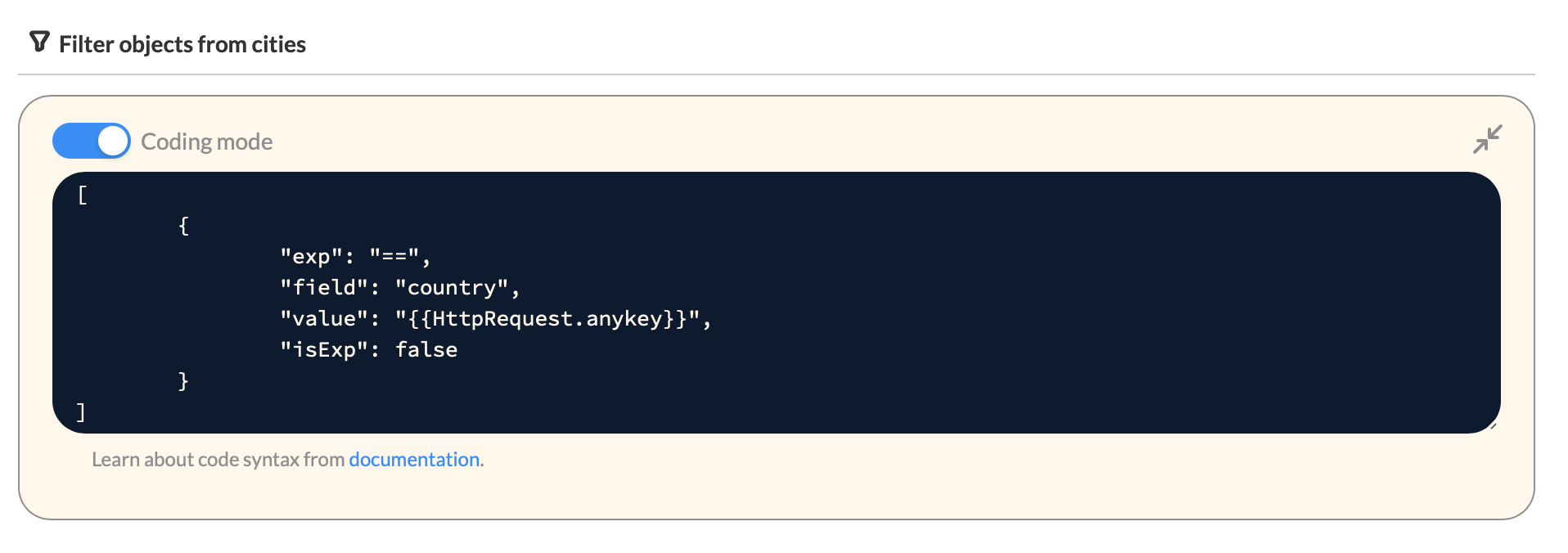
Task: Place cursor at the closing square bracket line
Action: (80, 411)
